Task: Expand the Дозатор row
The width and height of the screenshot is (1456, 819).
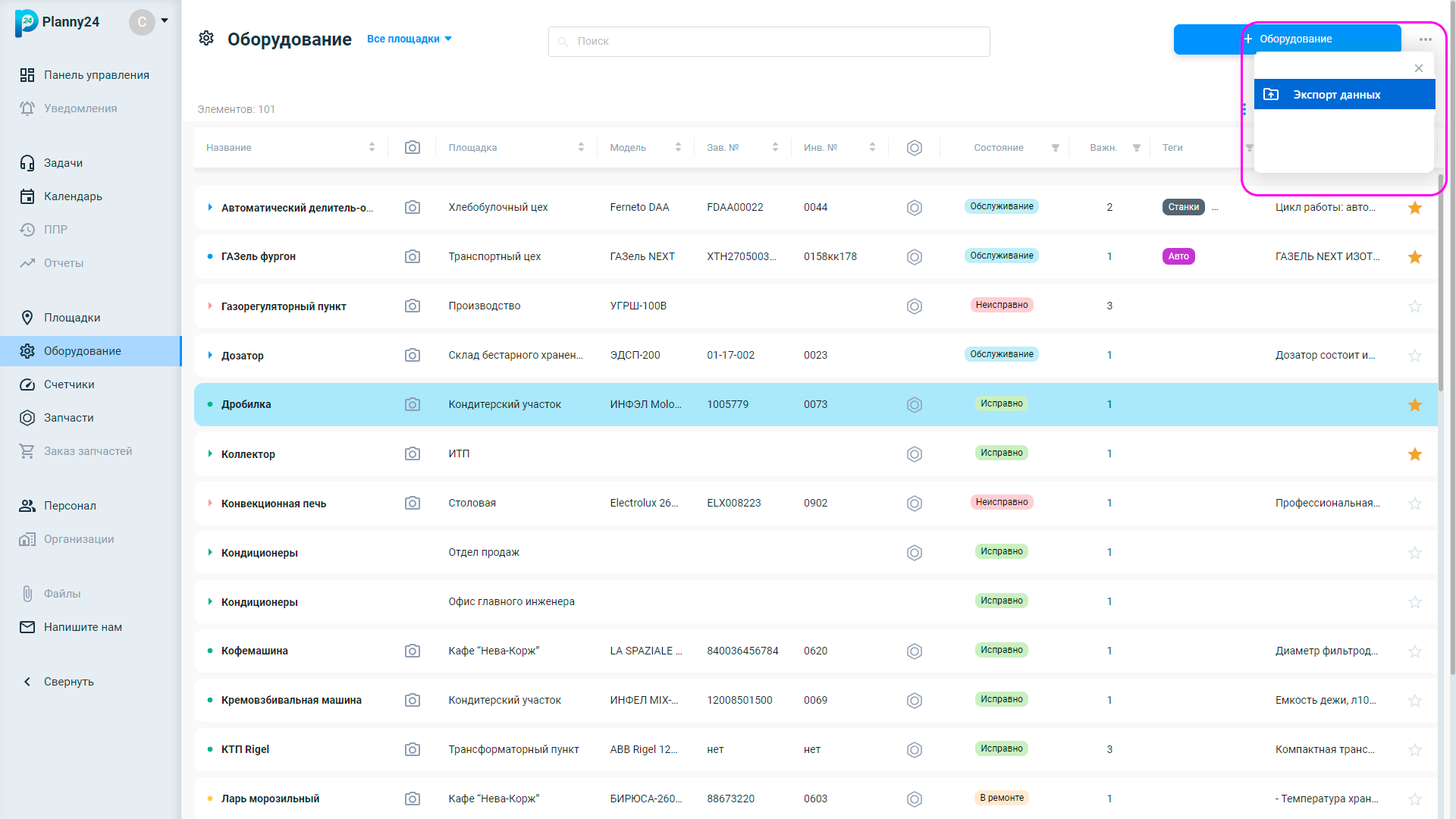Action: click(210, 355)
